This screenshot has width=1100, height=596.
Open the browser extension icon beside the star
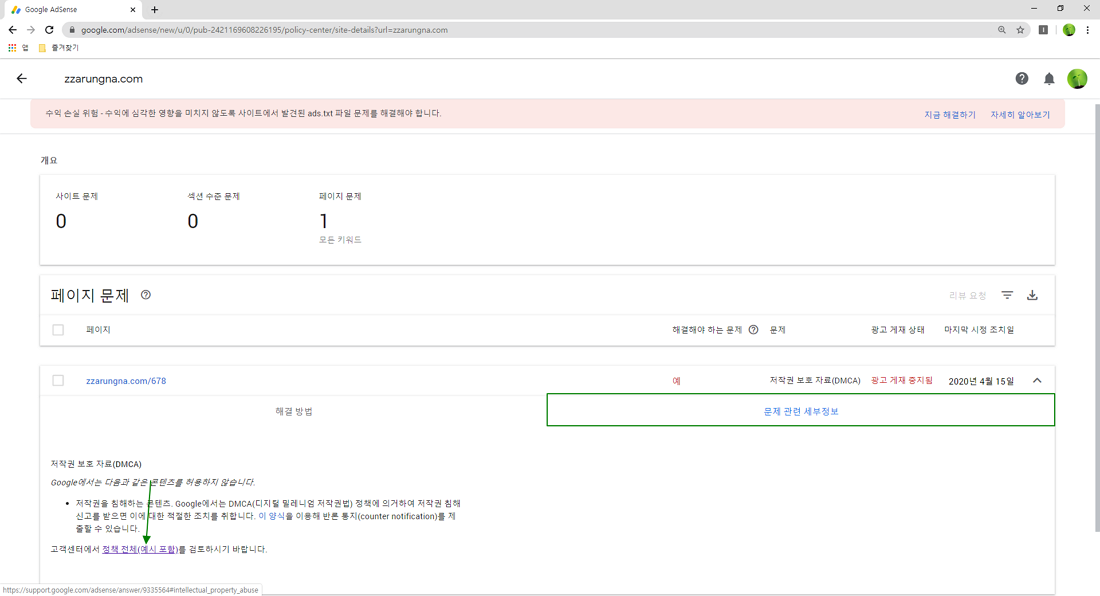coord(1043,30)
